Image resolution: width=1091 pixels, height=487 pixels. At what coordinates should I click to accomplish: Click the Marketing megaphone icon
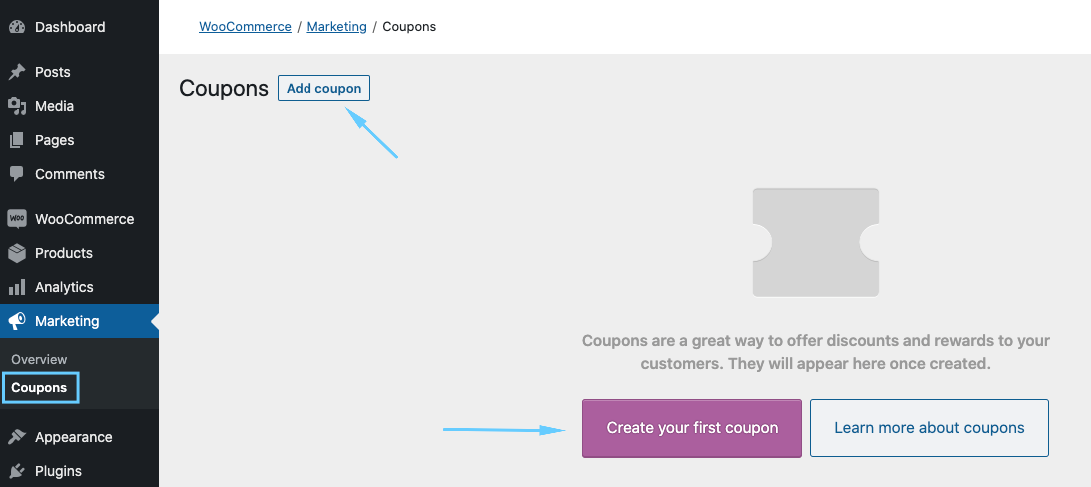tap(17, 321)
